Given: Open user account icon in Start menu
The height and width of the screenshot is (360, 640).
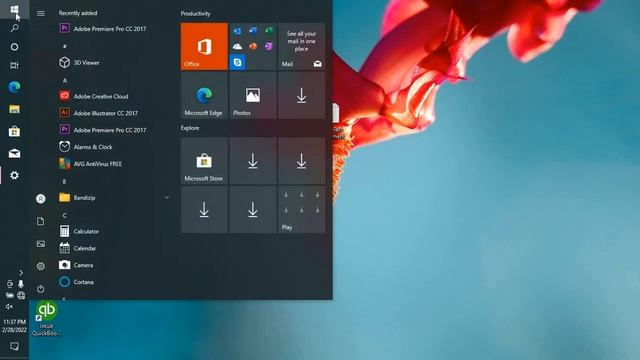Looking at the screenshot, I should (x=41, y=199).
